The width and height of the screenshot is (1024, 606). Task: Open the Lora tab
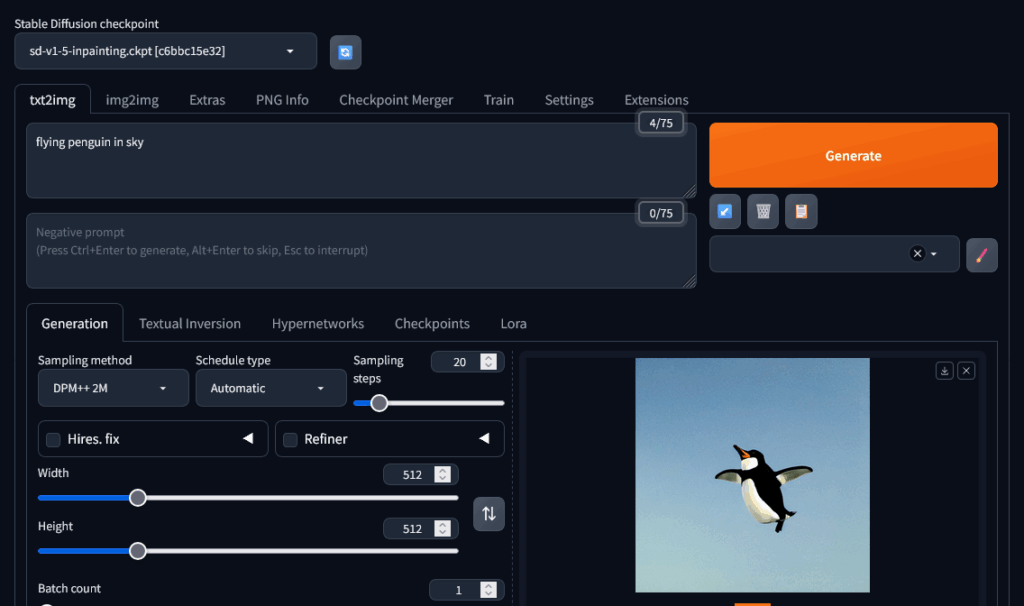point(513,324)
